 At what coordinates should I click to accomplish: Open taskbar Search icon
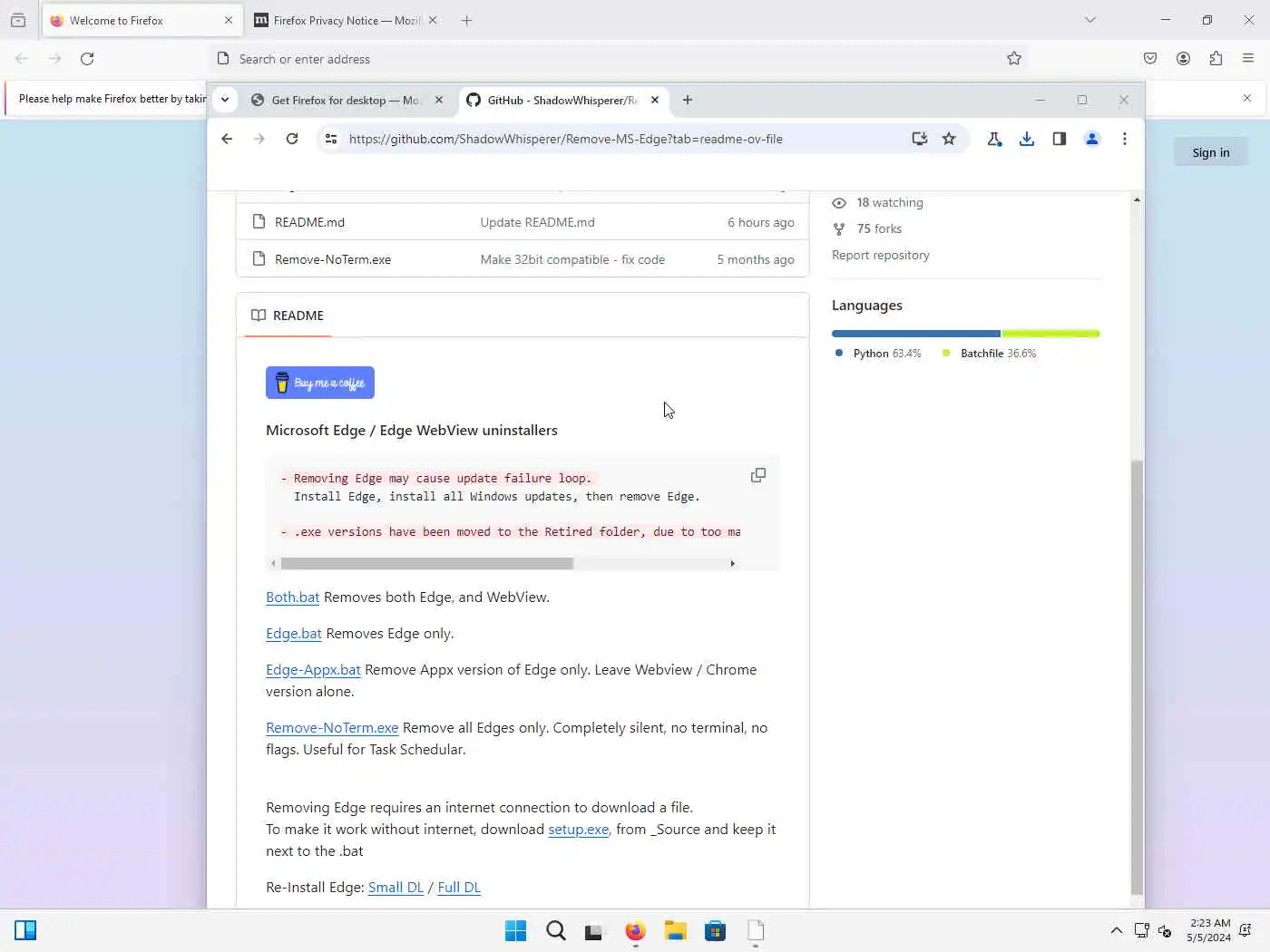click(556, 931)
